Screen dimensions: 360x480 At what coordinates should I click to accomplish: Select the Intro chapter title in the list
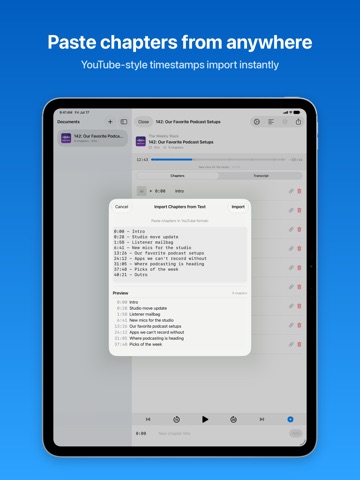pyautogui.click(x=179, y=191)
